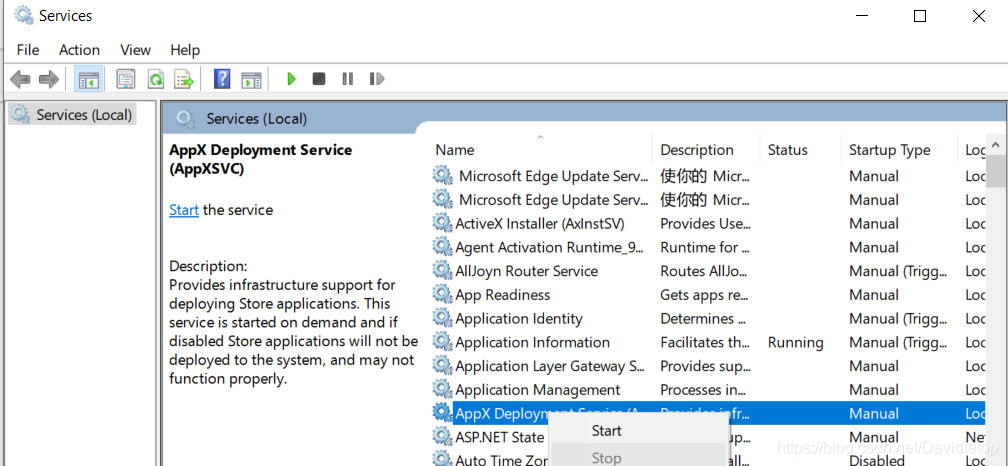Toggle the Show/Hide Console Tree toolbar icon

click(x=88, y=79)
